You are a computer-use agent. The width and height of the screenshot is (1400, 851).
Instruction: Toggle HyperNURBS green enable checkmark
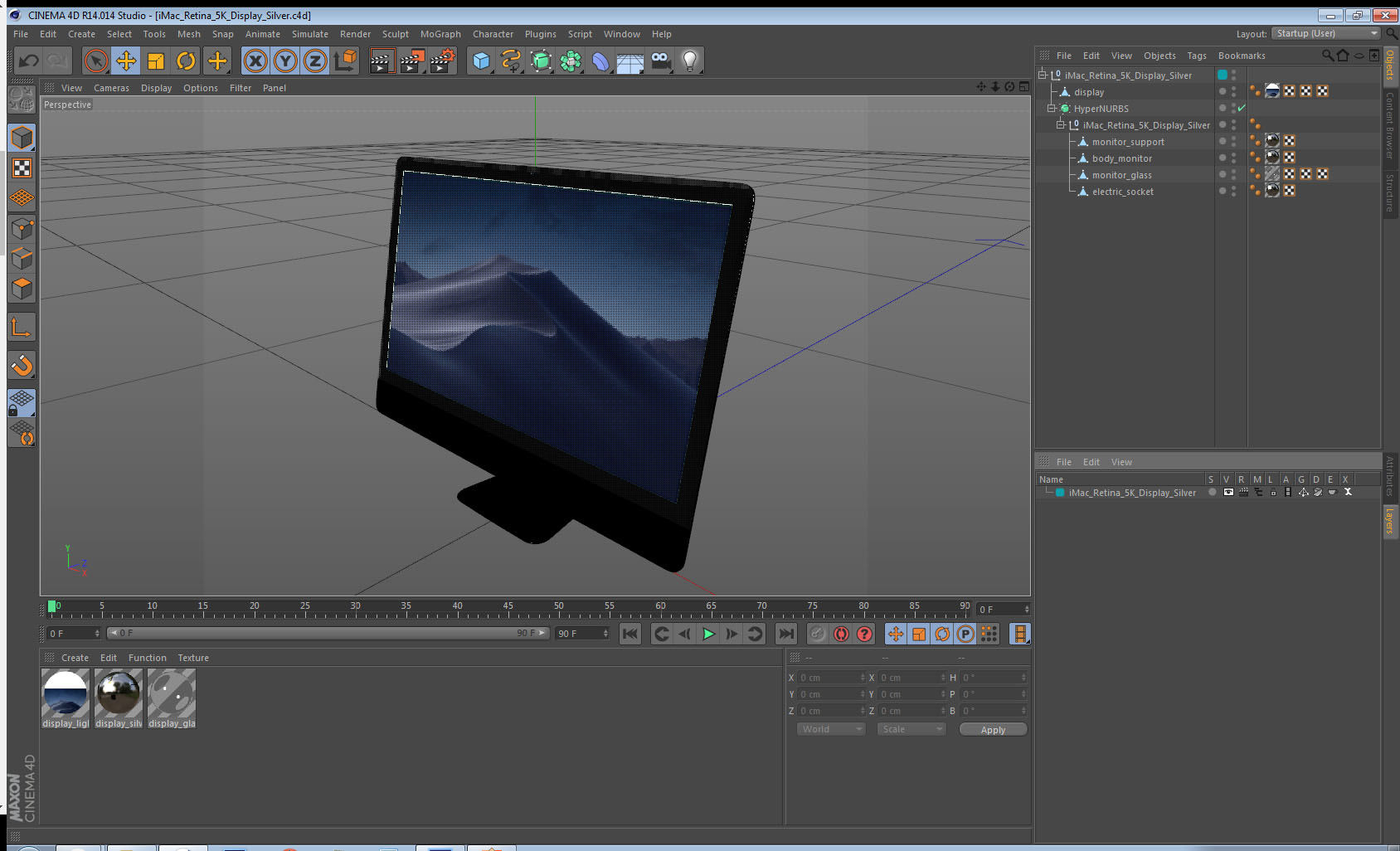point(1242,108)
